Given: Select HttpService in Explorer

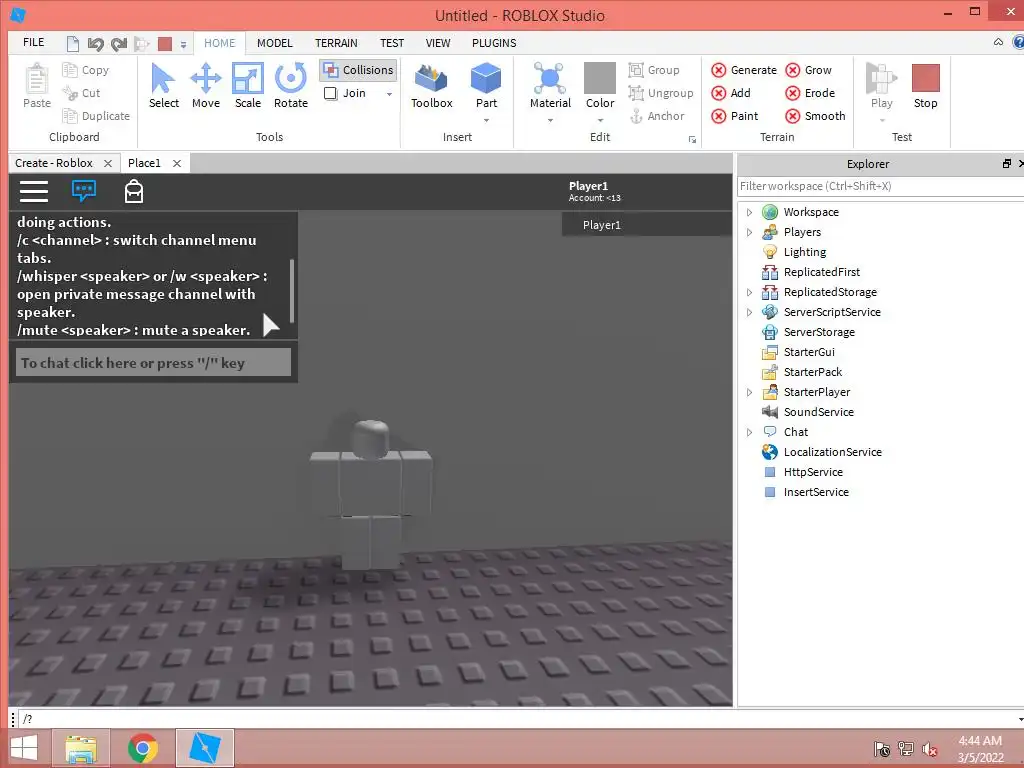Looking at the screenshot, I should tap(813, 472).
